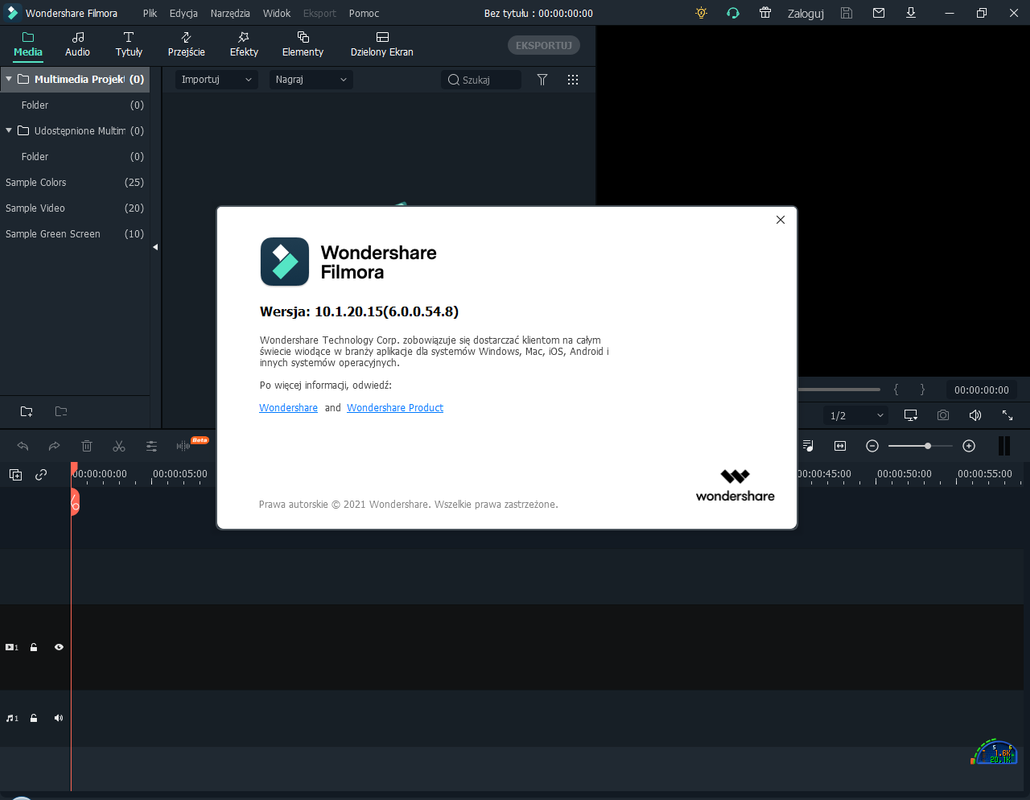Click the preview display monitor icon

(910, 415)
